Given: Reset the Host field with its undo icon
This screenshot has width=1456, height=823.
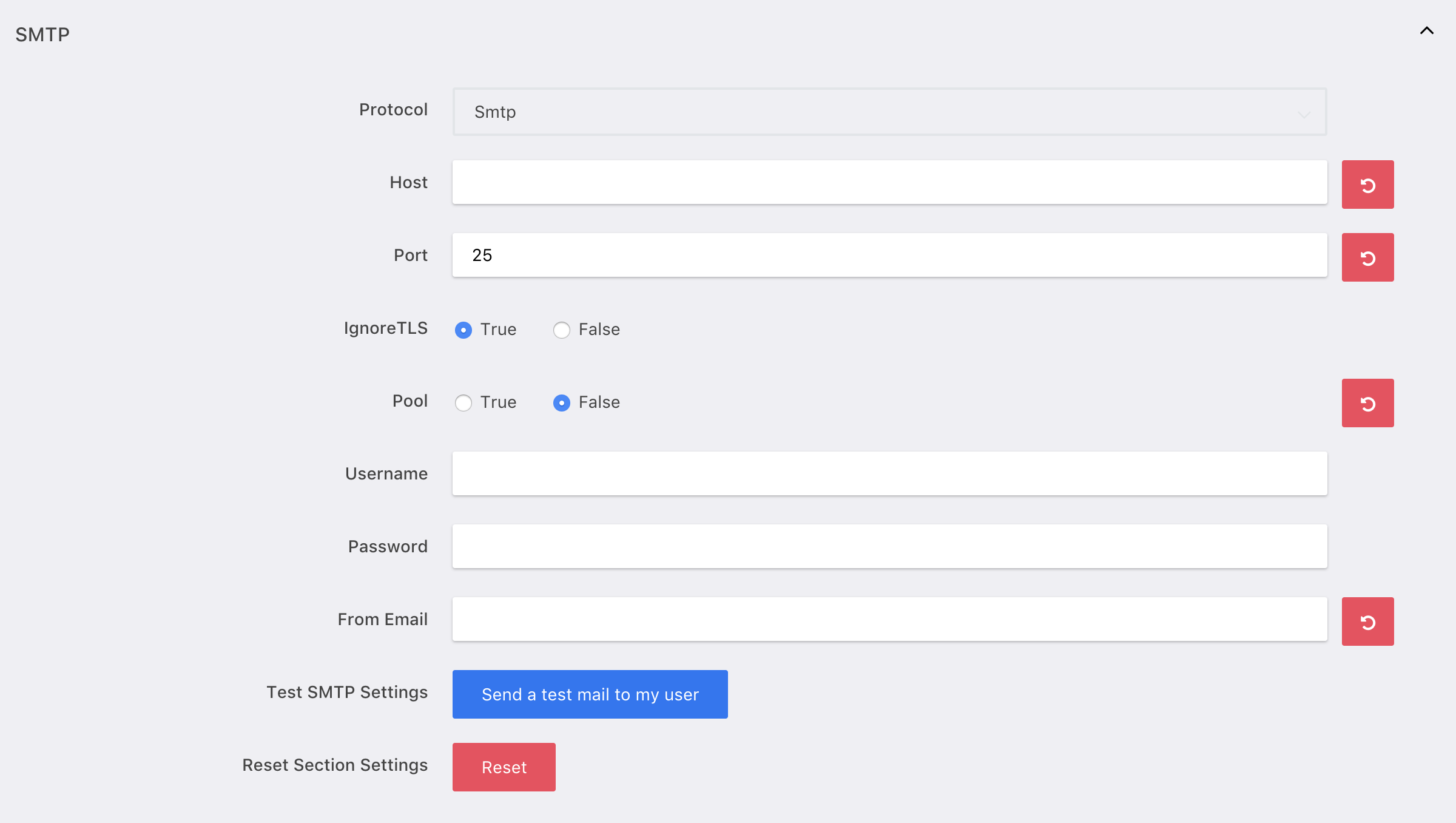Looking at the screenshot, I should click(x=1367, y=185).
